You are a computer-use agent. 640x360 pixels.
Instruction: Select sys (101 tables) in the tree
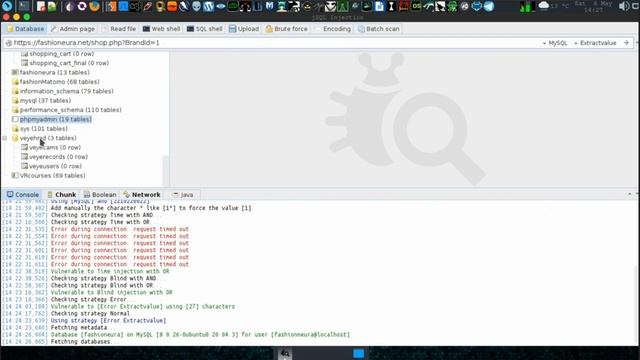[44, 129]
